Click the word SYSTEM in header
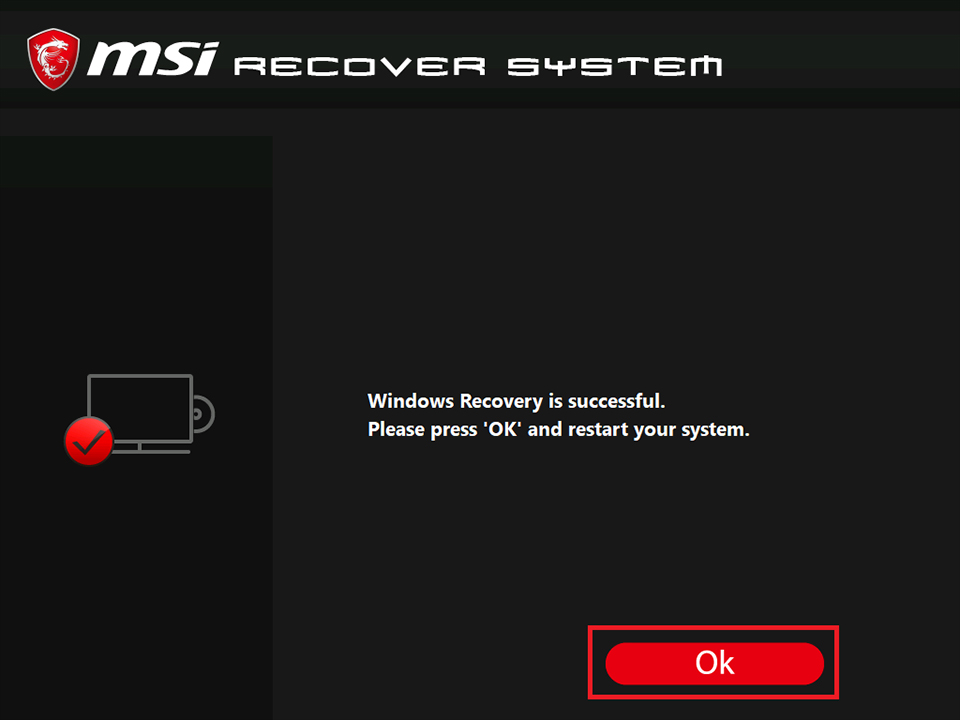 [x=615, y=66]
